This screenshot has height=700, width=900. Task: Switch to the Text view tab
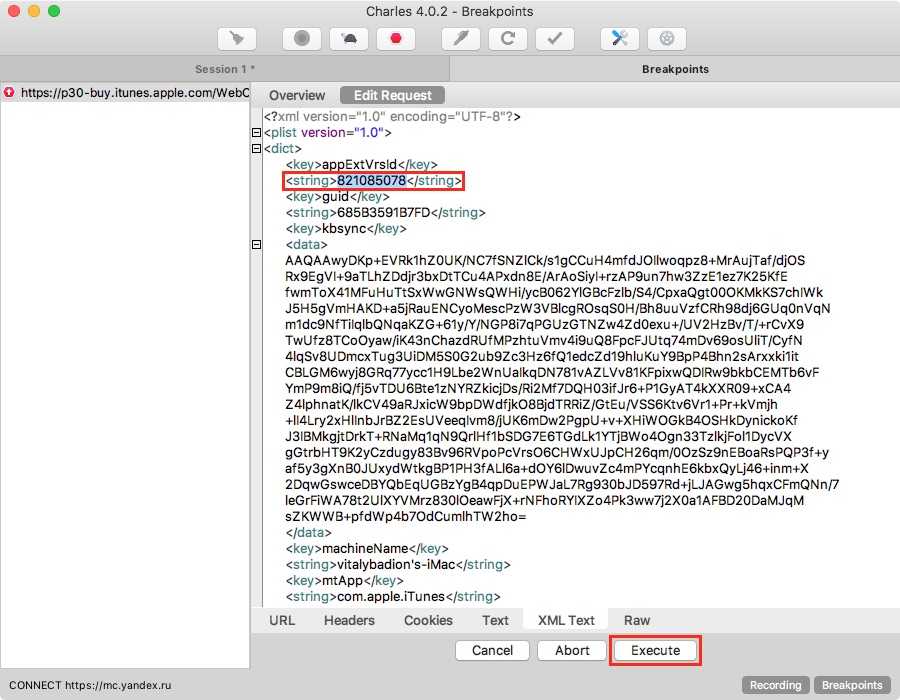click(x=495, y=620)
